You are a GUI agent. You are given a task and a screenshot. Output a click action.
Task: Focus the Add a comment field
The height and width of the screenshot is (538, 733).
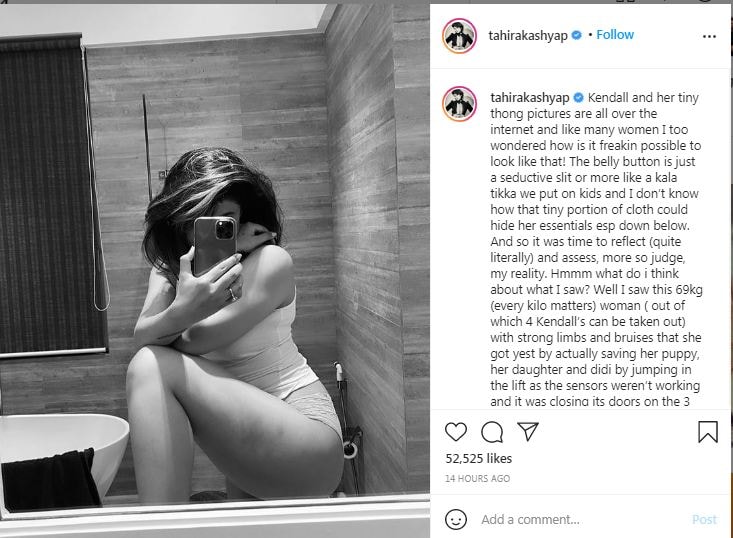click(x=580, y=519)
